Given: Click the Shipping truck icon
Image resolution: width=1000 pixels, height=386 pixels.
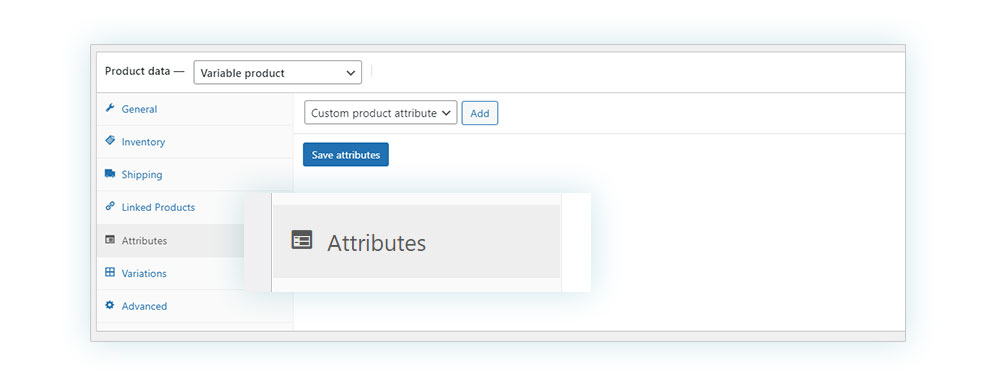Looking at the screenshot, I should tap(110, 174).
